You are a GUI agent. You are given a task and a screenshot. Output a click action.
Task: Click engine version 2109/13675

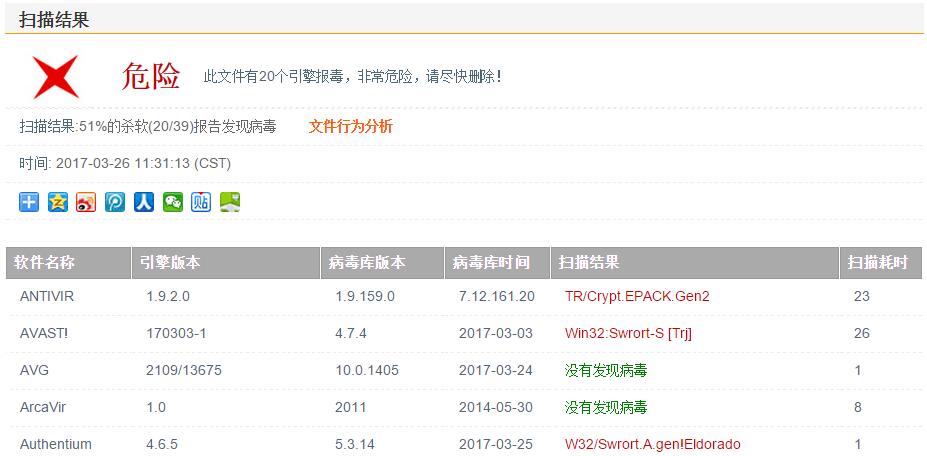[184, 370]
